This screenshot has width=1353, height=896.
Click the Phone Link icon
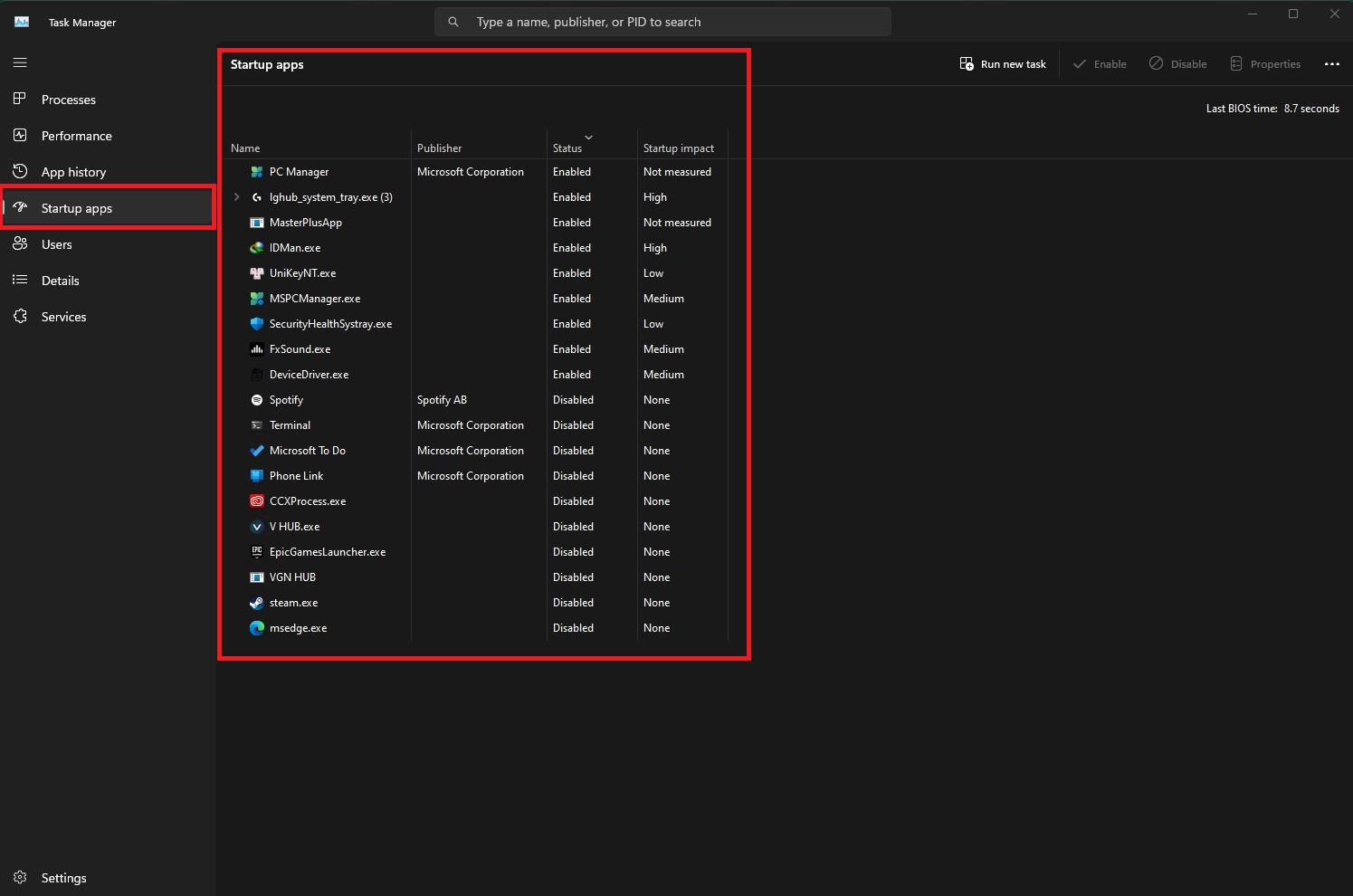coord(257,476)
